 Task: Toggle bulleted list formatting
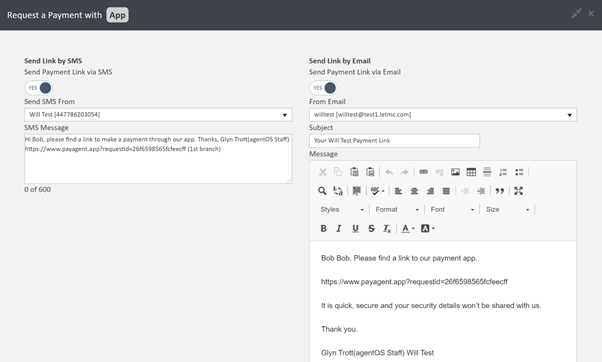519,172
